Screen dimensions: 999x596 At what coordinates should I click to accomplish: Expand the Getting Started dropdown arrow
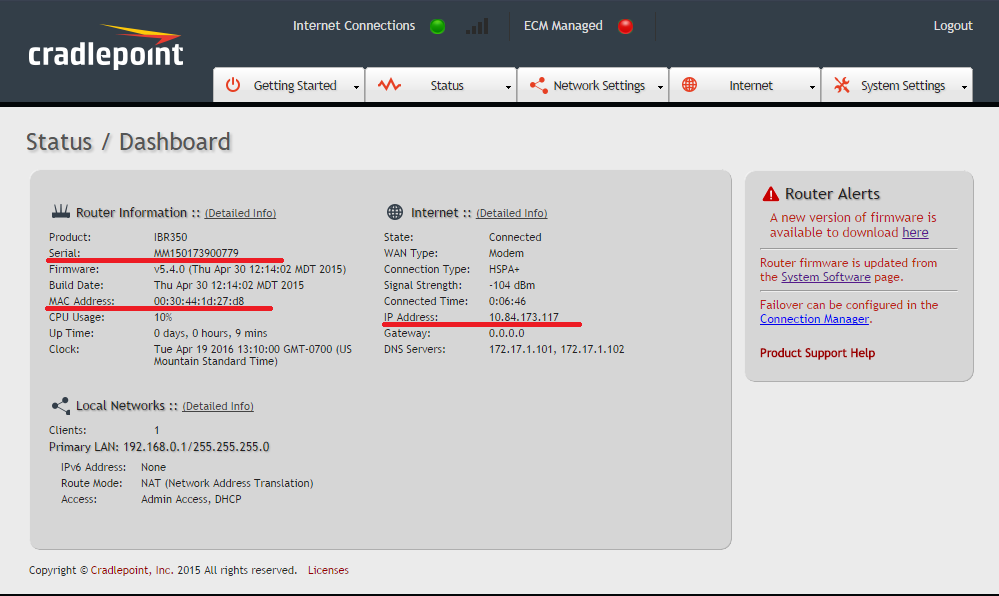coord(356,87)
